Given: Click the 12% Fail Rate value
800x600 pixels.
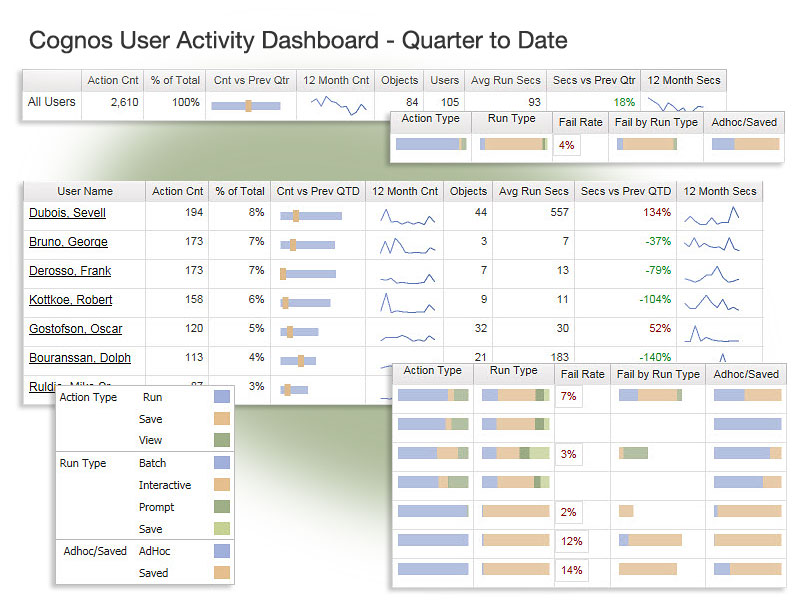Looking at the screenshot, I should [571, 541].
